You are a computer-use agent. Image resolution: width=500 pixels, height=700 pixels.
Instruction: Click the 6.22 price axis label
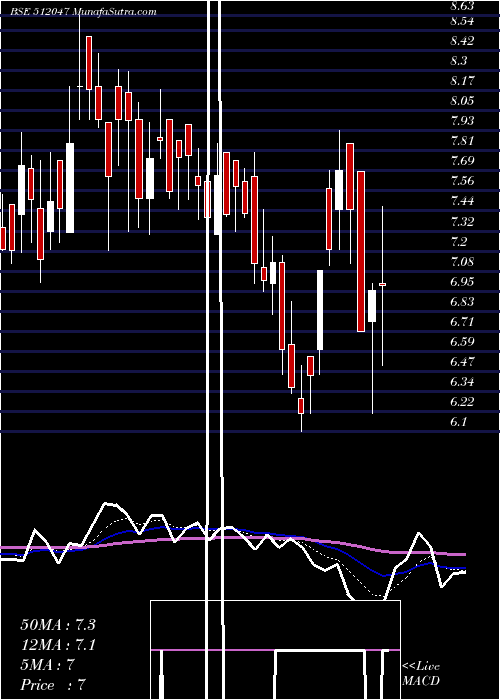(462, 402)
